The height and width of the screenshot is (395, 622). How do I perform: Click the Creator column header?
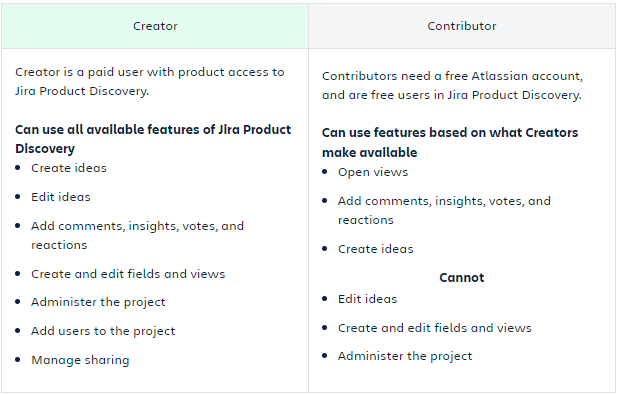(x=155, y=26)
